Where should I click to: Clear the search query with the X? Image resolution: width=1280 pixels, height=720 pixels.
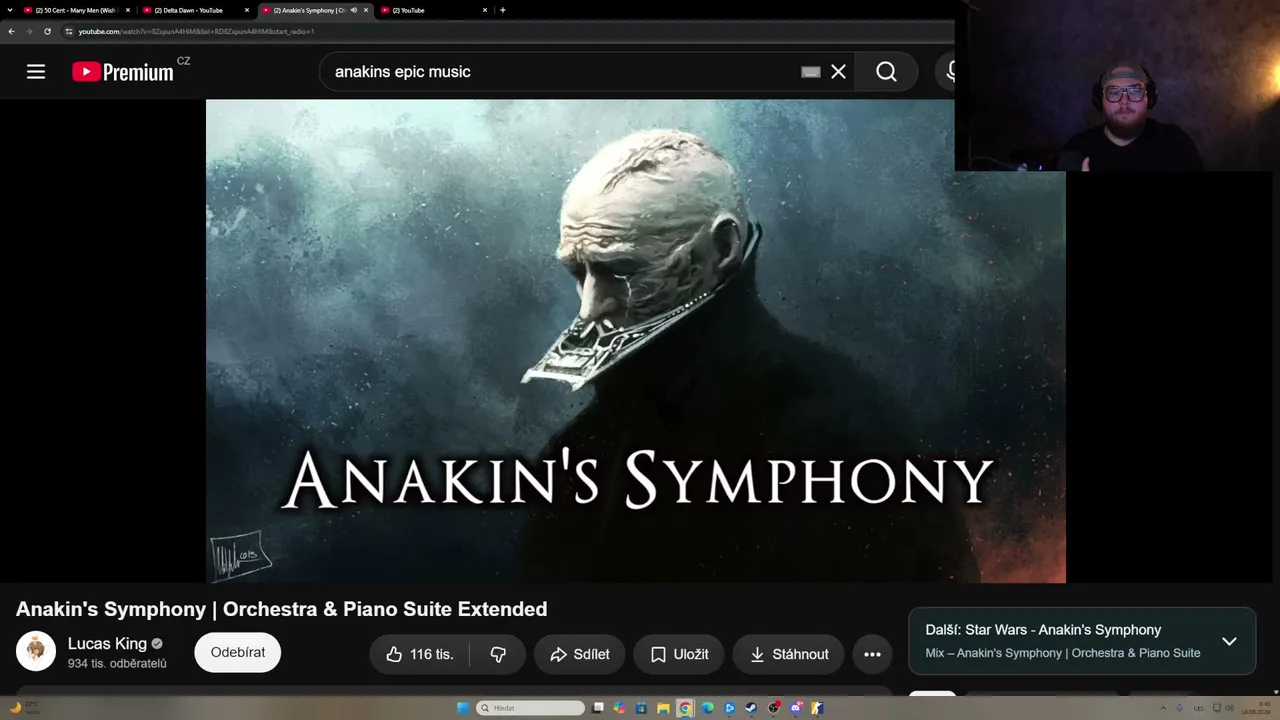click(838, 72)
